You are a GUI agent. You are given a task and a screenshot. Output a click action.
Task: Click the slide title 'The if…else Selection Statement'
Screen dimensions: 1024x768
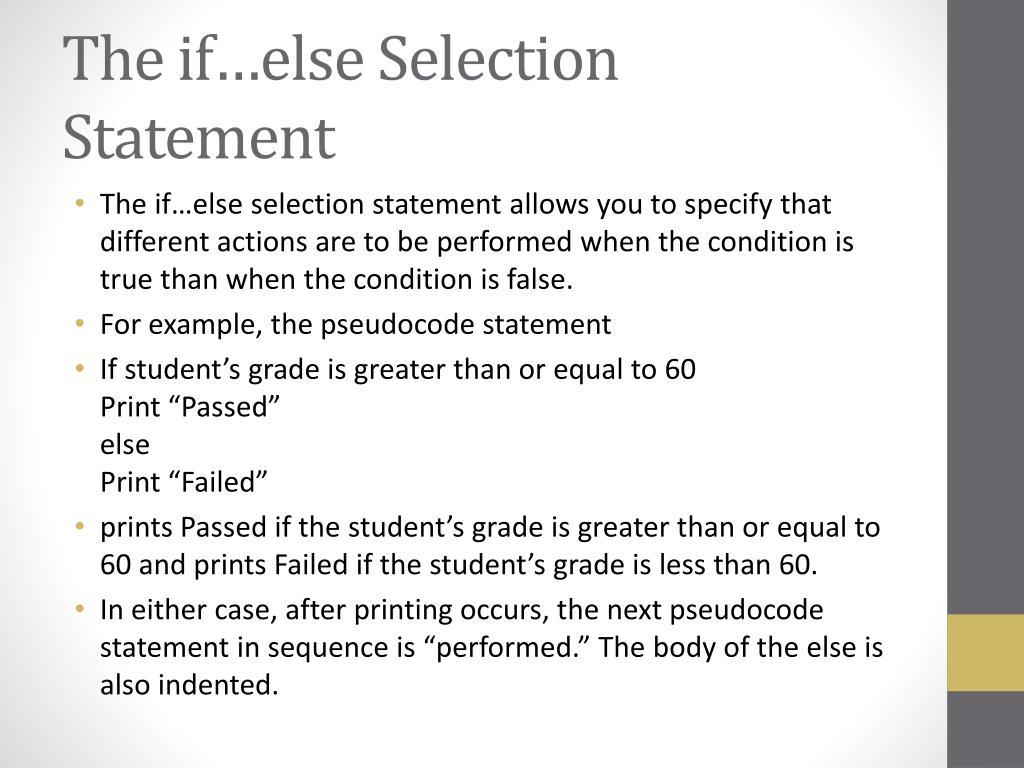(x=340, y=98)
